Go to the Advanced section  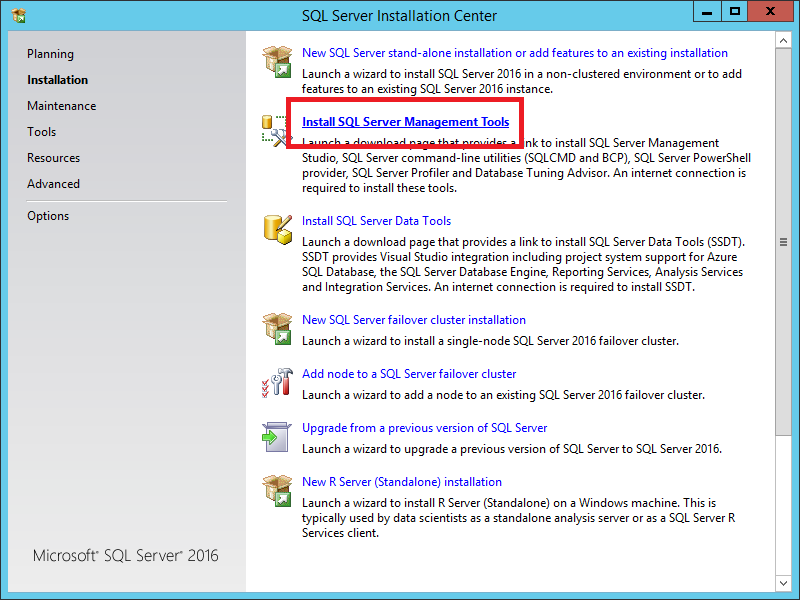point(53,184)
